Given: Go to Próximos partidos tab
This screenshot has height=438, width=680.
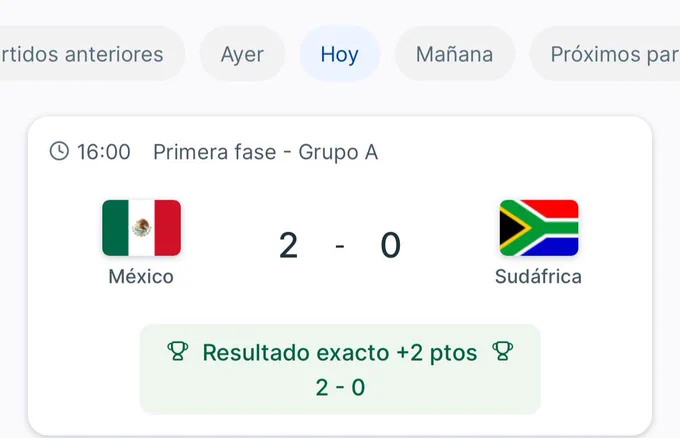Looking at the screenshot, I should pos(605,54).
